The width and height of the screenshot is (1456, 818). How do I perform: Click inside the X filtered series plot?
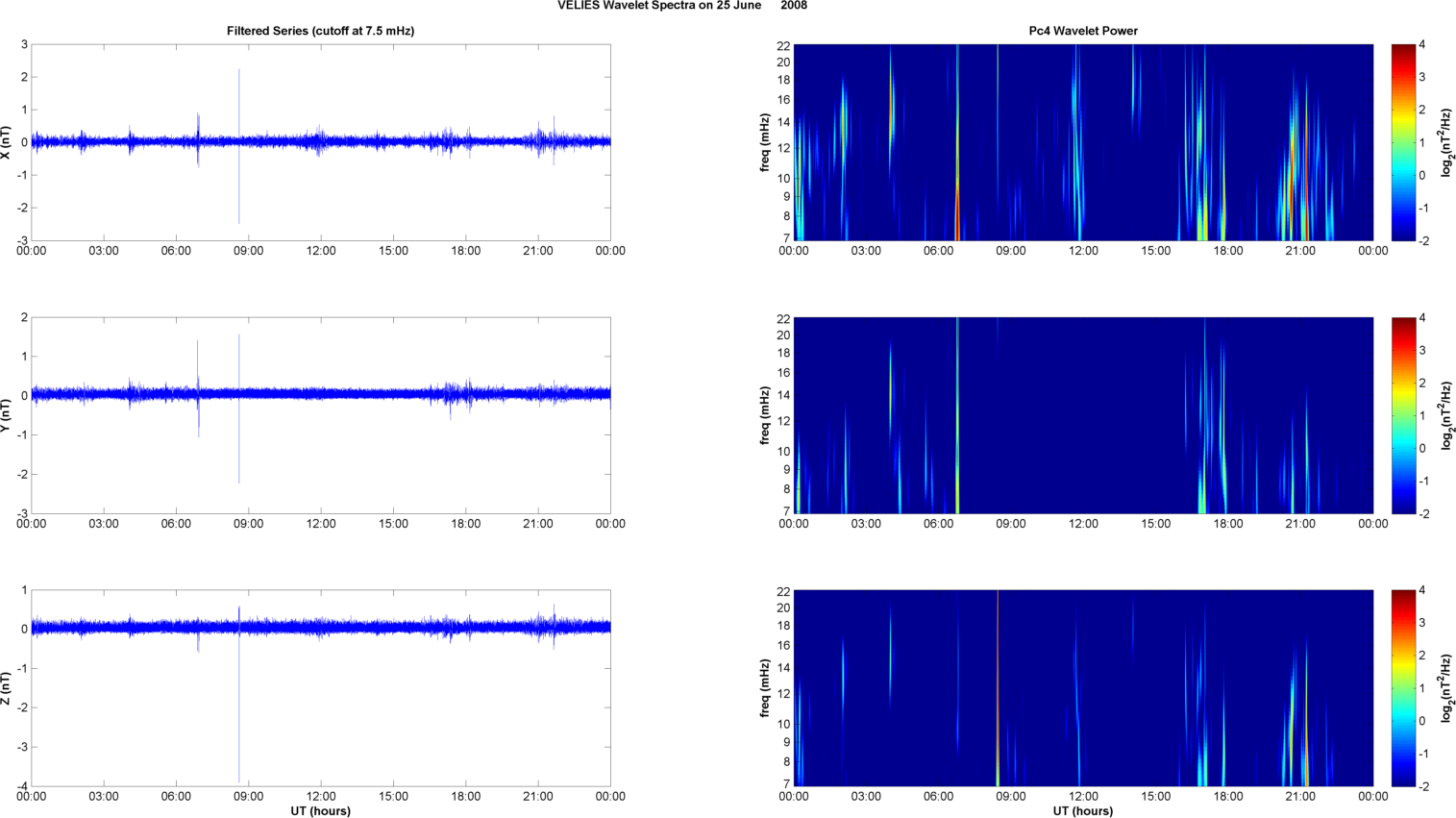321,142
